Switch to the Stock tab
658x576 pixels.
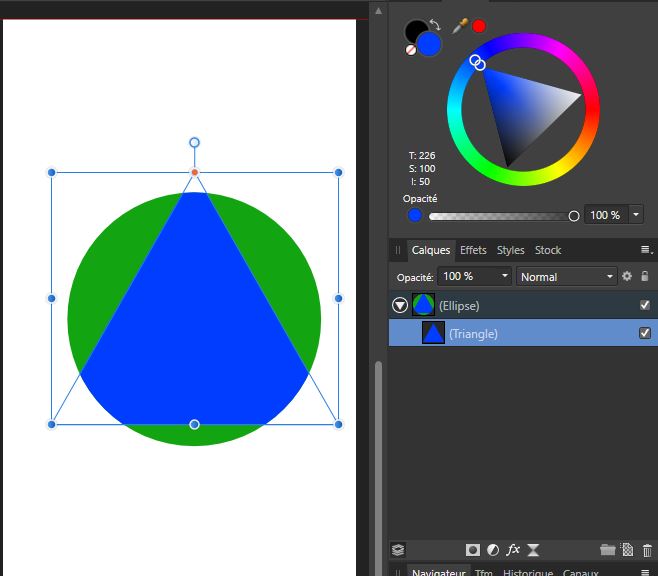click(548, 250)
